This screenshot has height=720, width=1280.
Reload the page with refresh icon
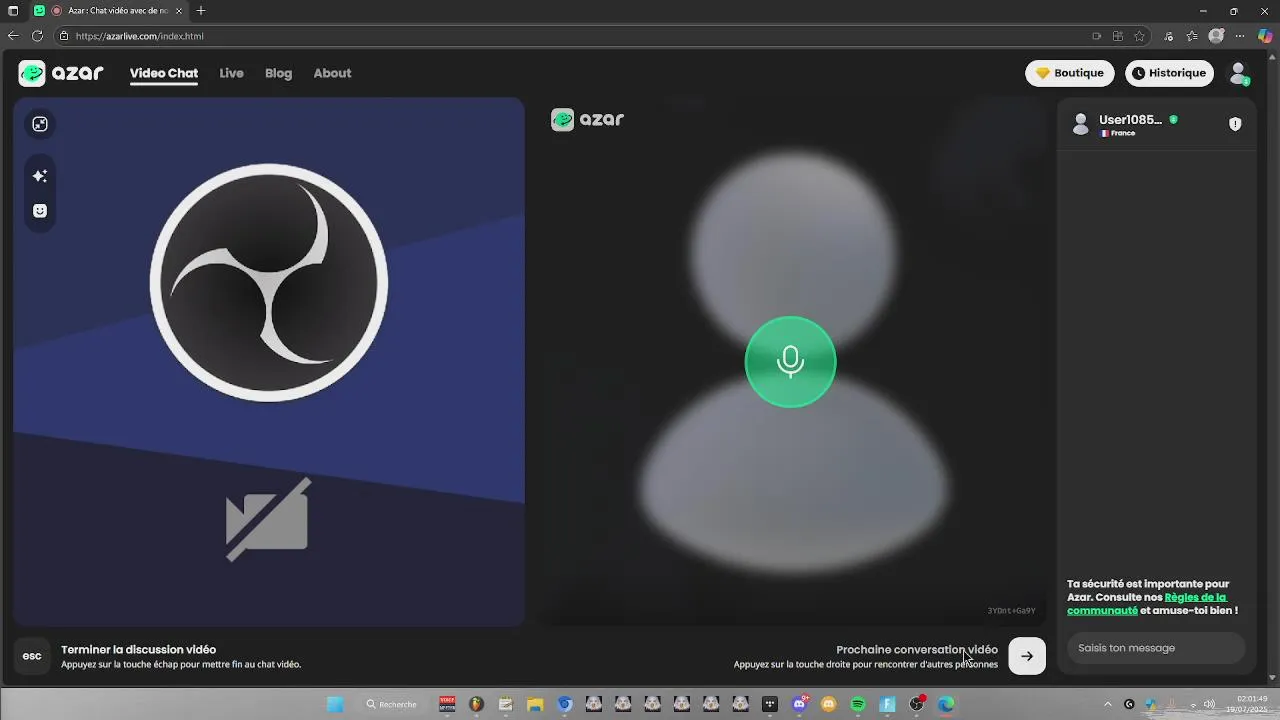38,36
